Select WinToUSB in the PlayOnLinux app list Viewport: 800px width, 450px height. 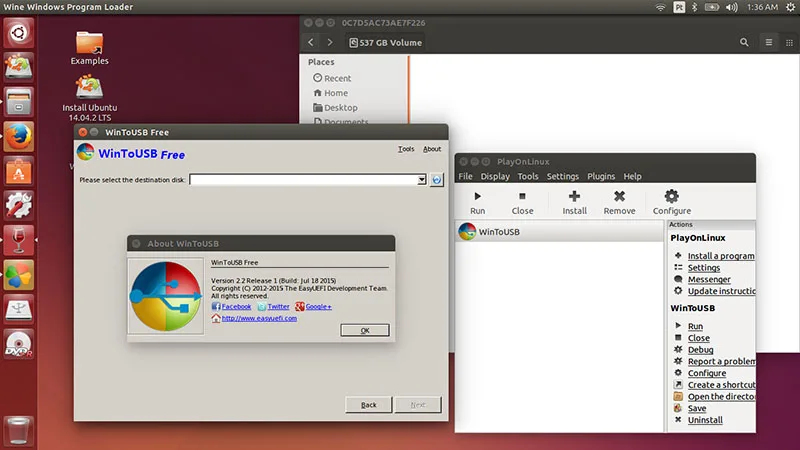559,232
